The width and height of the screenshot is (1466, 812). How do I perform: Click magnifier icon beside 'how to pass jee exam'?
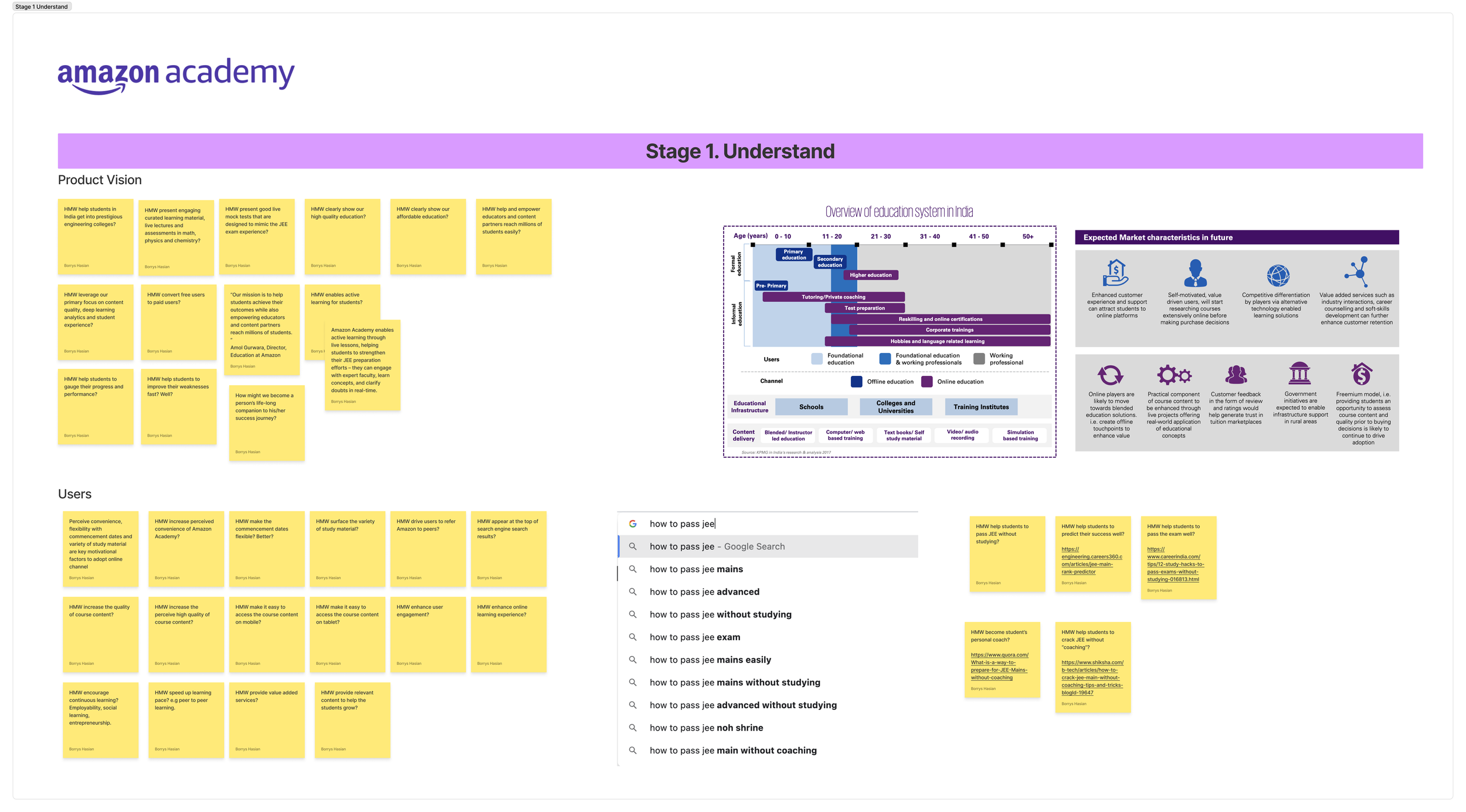coord(633,637)
